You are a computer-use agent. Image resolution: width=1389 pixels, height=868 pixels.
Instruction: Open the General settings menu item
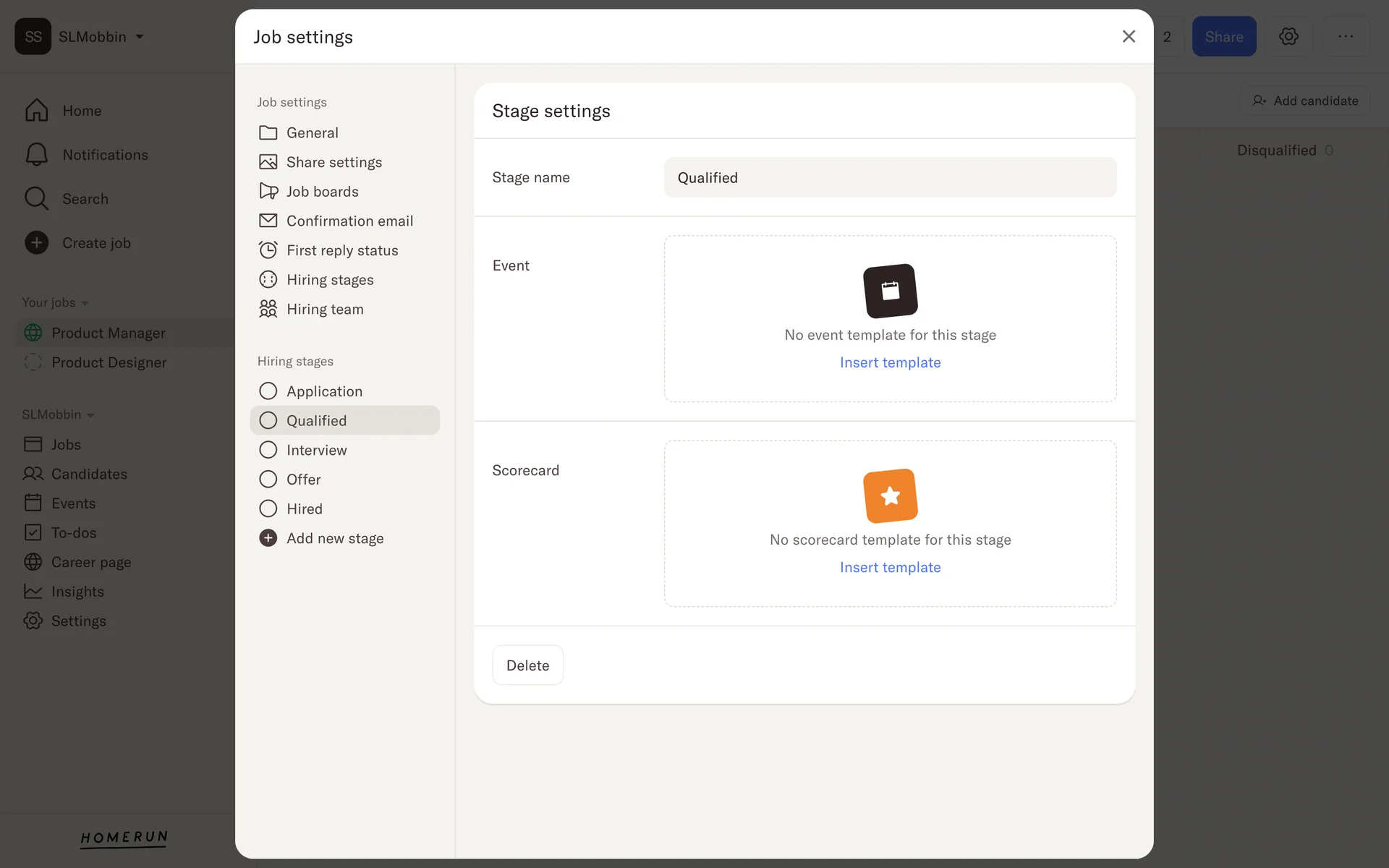[312, 133]
